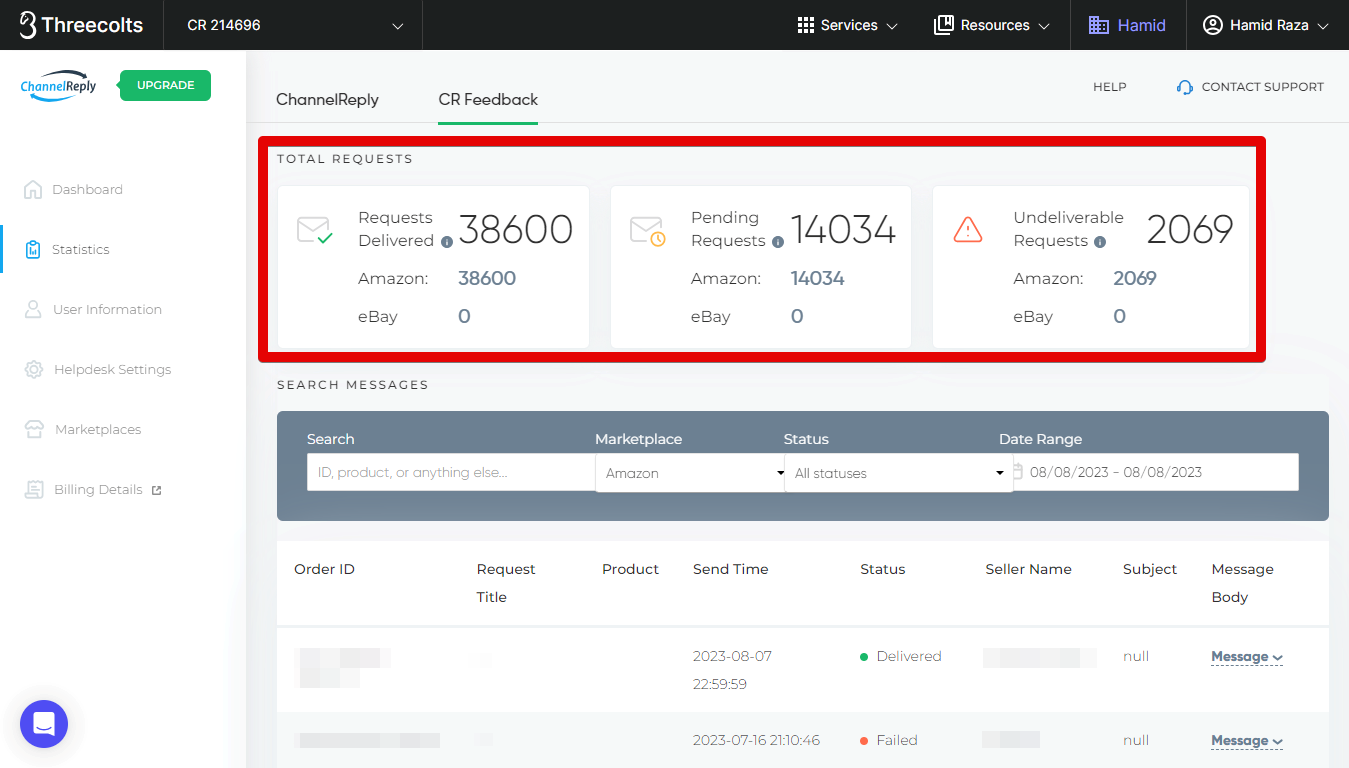Image resolution: width=1349 pixels, height=768 pixels.
Task: Go to User Information page
Action: coord(107,309)
